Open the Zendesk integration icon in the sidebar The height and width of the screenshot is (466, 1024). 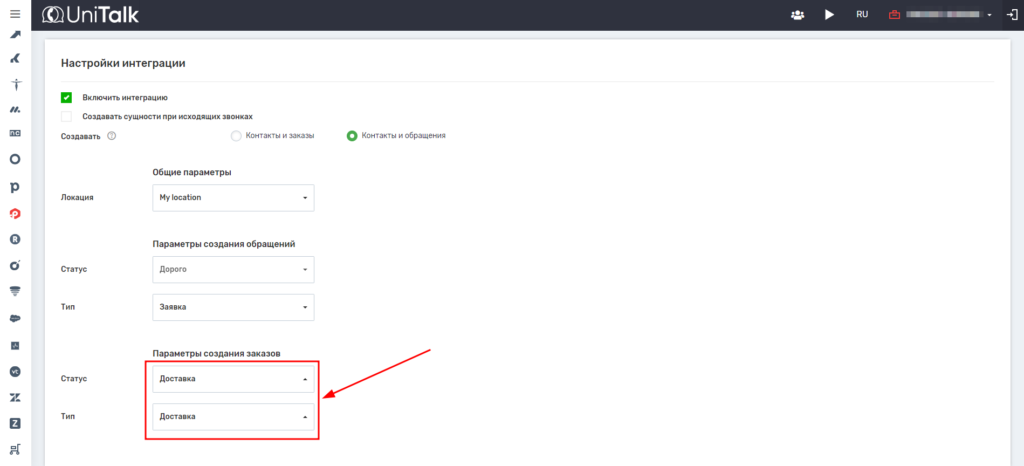[x=15, y=397]
